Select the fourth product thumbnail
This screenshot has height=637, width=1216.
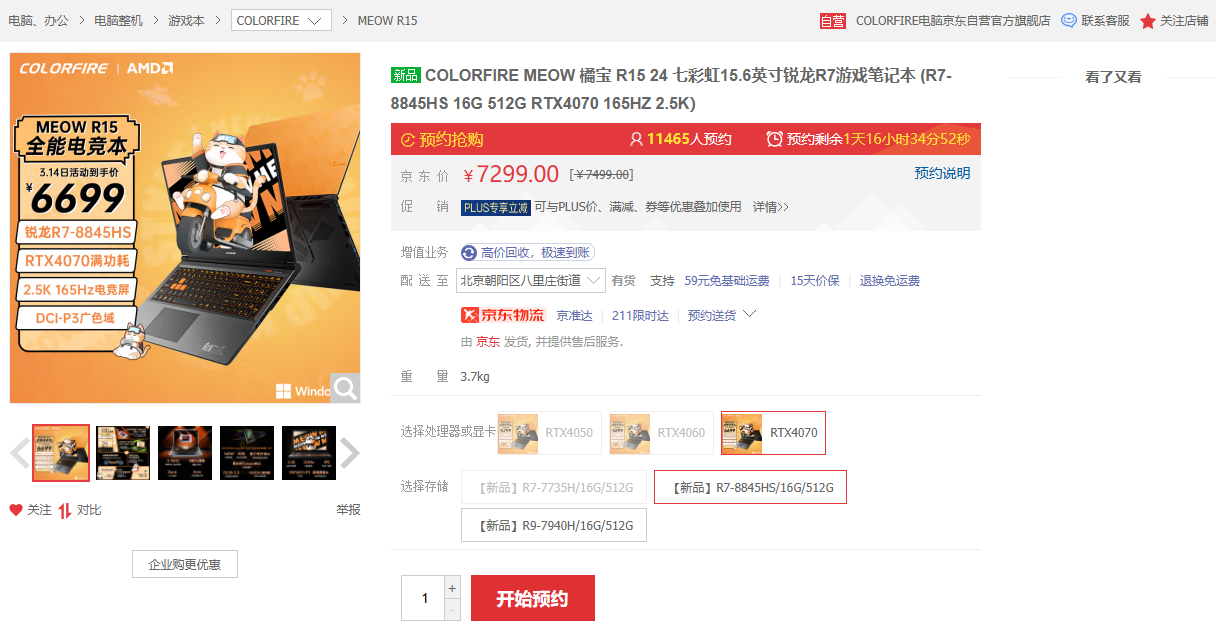pos(247,453)
